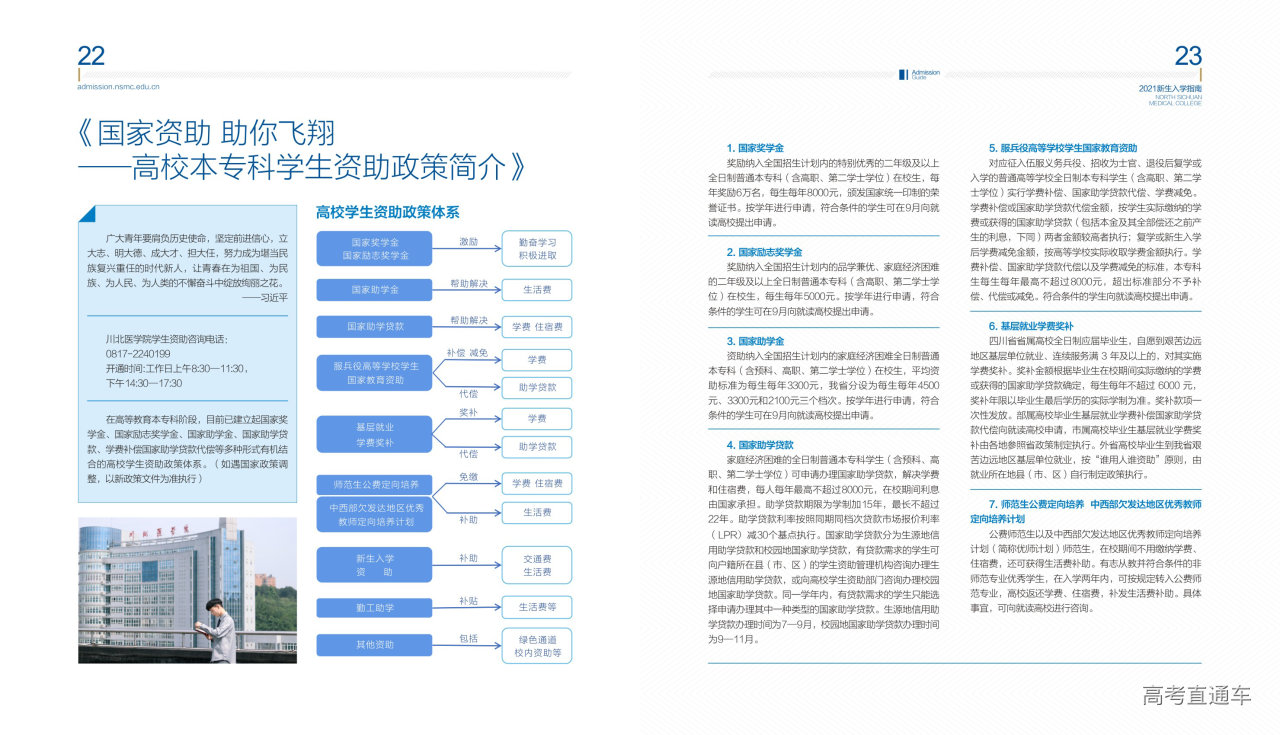Select the 勤工助学 blue box
The height and width of the screenshot is (735, 1280).
click(375, 607)
